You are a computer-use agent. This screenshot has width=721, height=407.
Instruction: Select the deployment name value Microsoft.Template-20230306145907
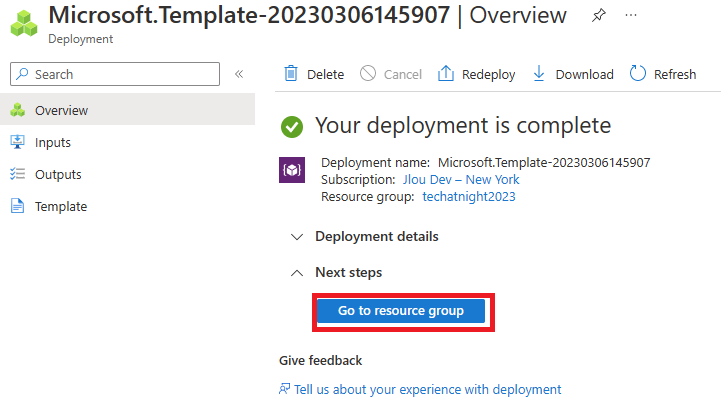[544, 162]
